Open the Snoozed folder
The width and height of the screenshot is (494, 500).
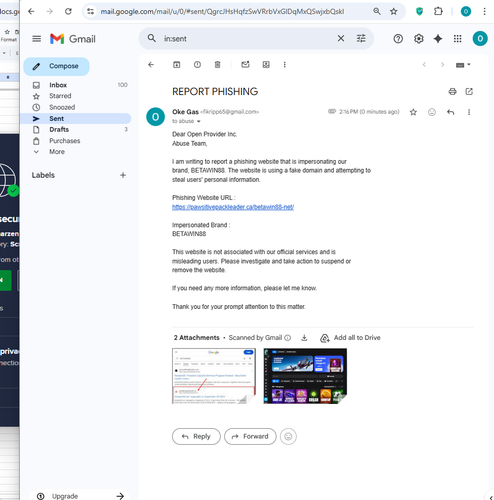[x=76, y=107]
